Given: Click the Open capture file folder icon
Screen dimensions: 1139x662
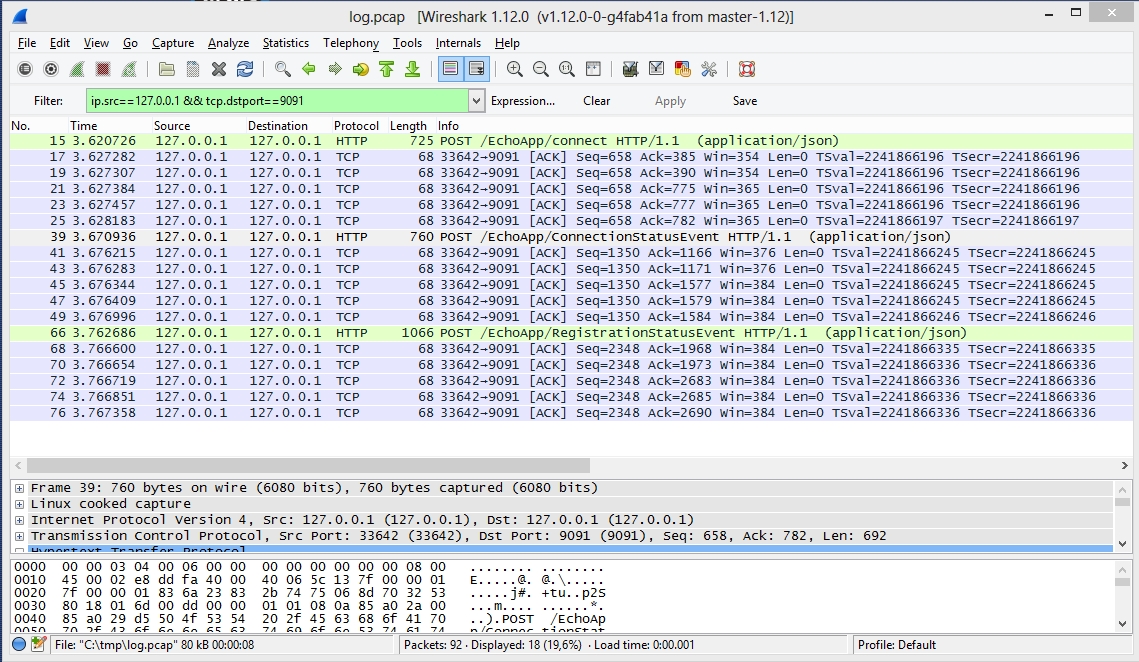Looking at the screenshot, I should click(x=167, y=69).
